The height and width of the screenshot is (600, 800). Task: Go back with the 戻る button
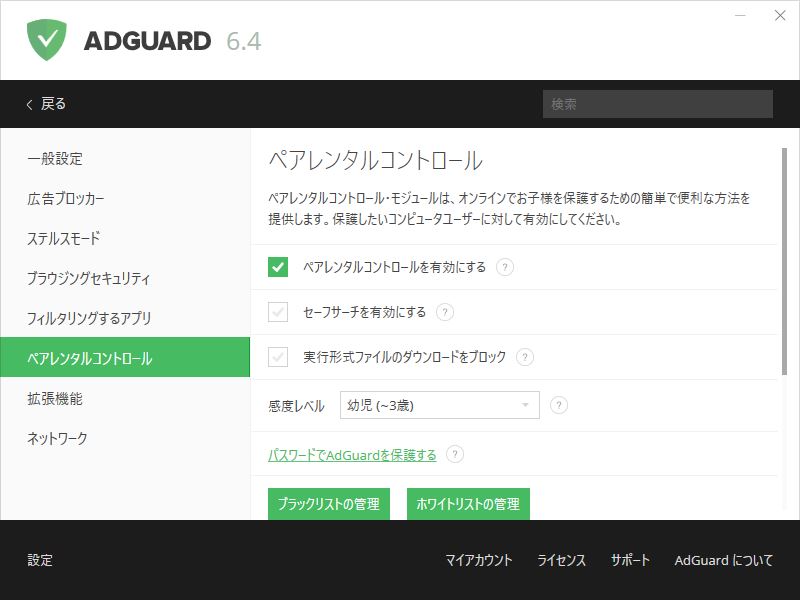46,104
